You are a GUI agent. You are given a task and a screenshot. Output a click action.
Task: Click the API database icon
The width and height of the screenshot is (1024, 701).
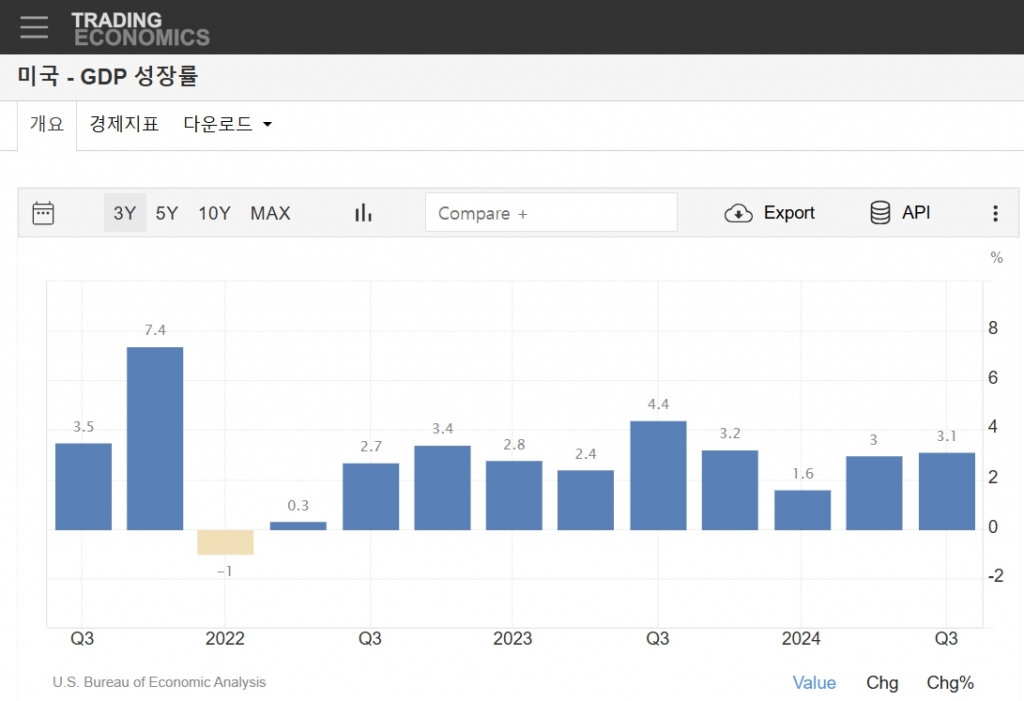point(880,213)
